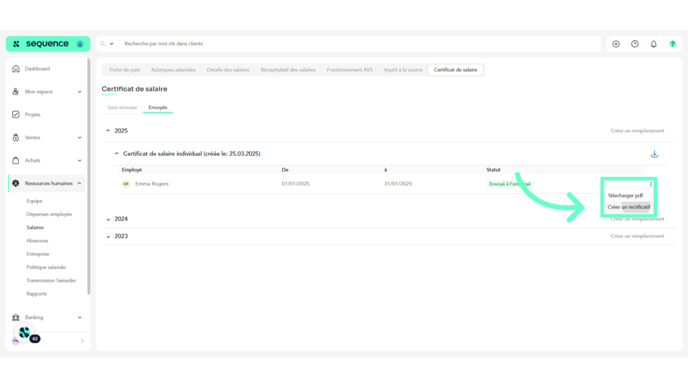Expand the Banking chevron
688x387 pixels.
coord(79,317)
